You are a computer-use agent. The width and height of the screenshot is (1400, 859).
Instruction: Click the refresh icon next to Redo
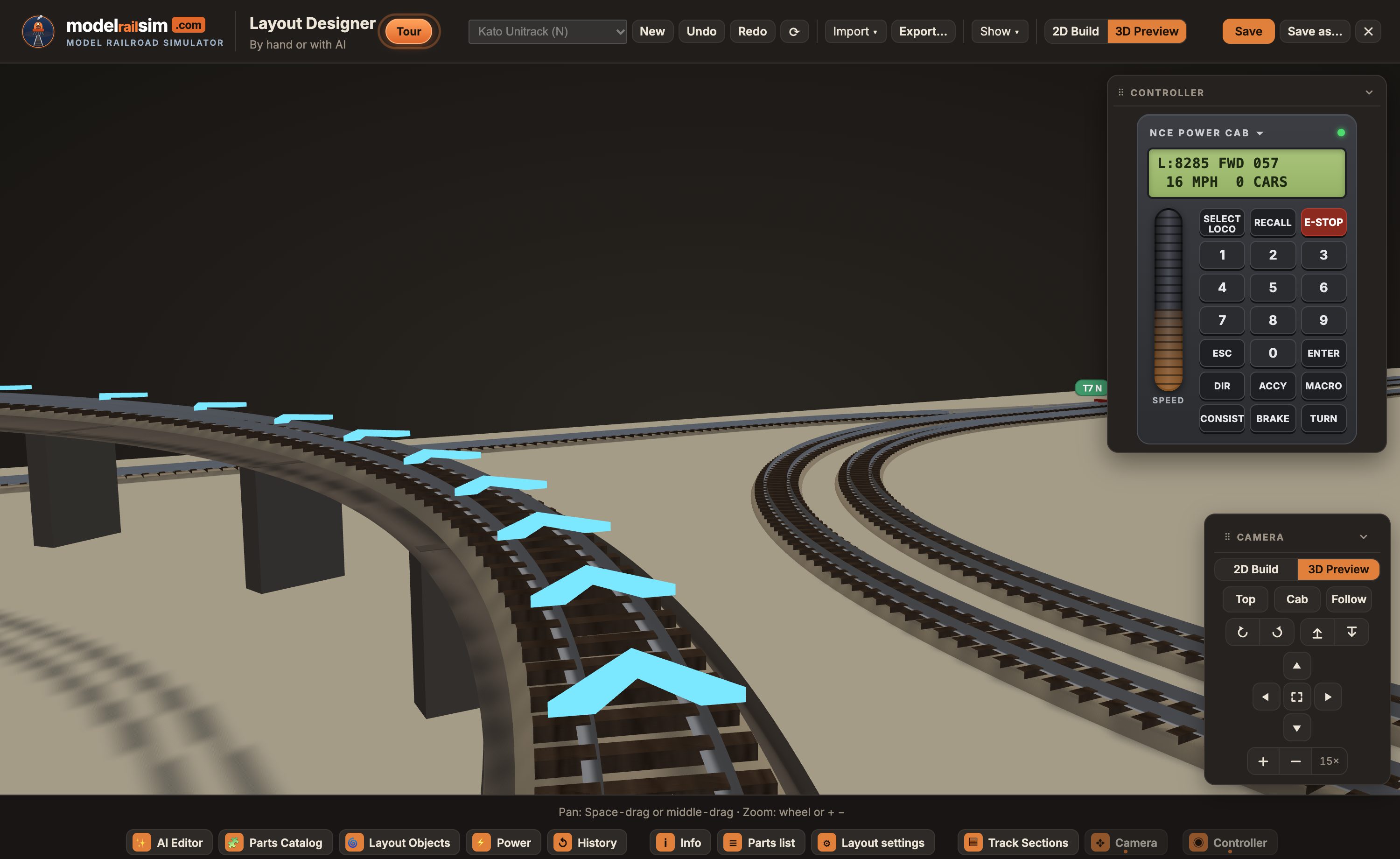point(794,31)
